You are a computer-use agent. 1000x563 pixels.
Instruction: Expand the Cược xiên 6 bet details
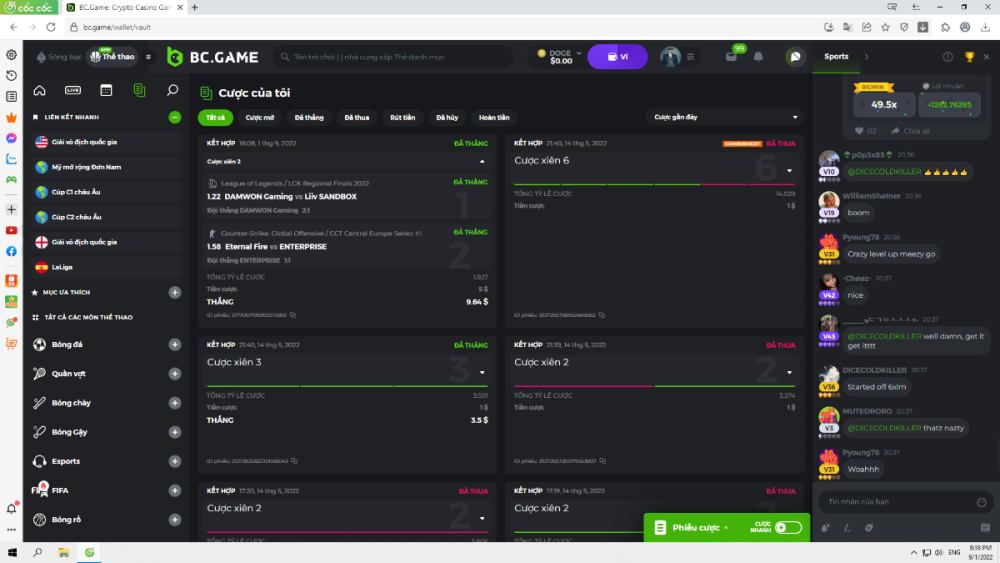[x=789, y=171]
